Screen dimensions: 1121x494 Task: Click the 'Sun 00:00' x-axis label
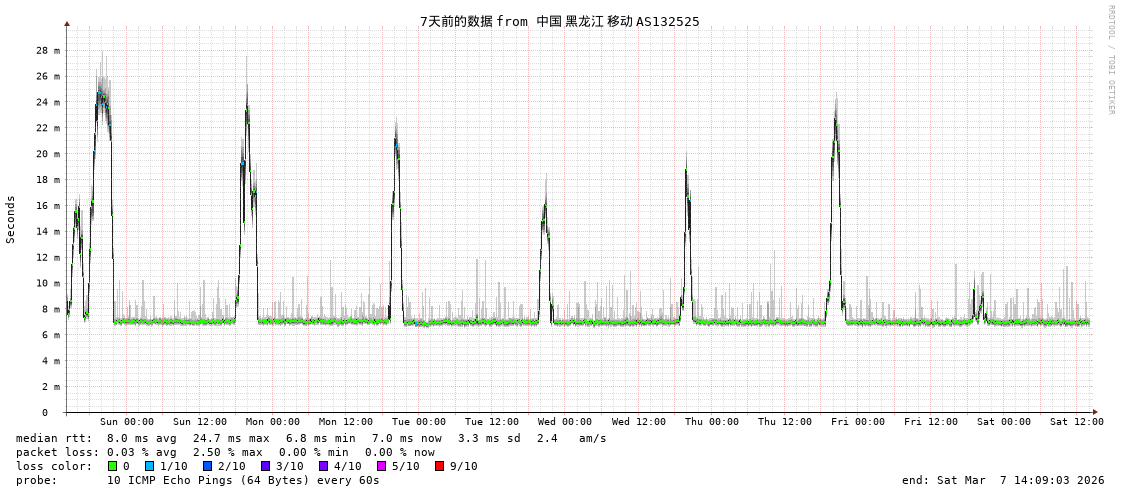[x=127, y=422]
